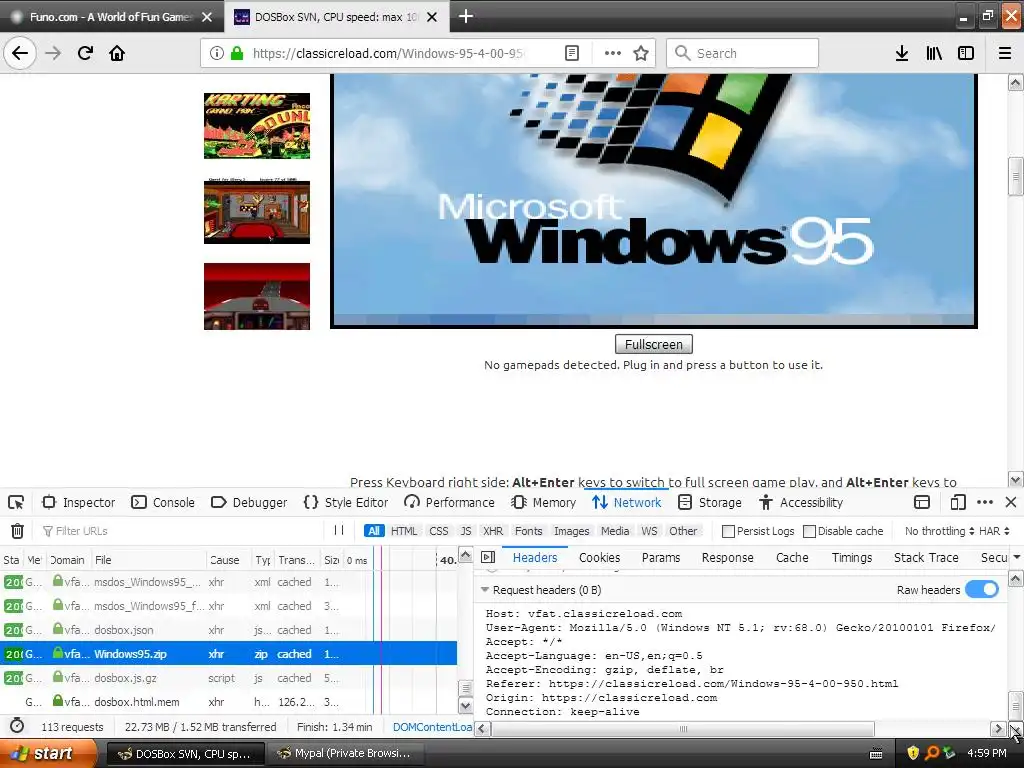Toggle reader view in address bar
Image resolution: width=1024 pixels, height=768 pixels.
571,53
